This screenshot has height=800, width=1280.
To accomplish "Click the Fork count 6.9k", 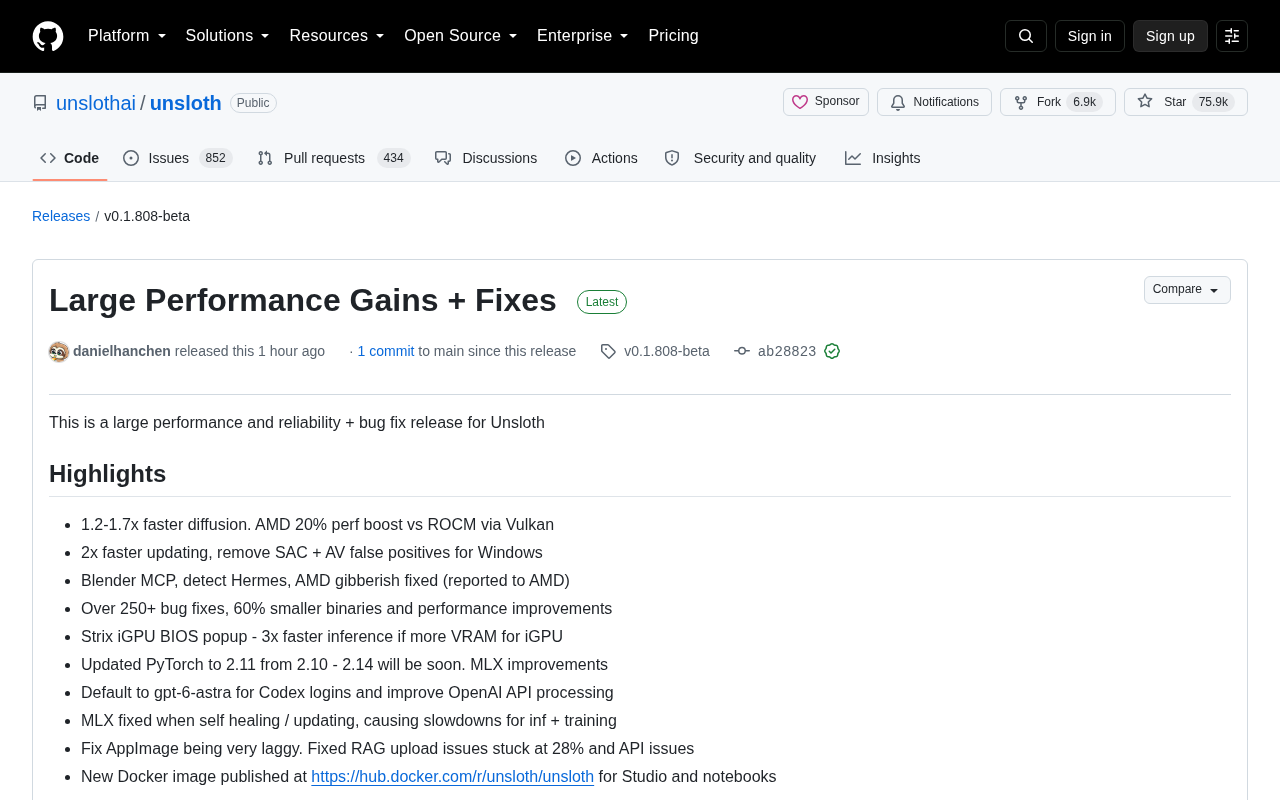I will (x=1085, y=102).
